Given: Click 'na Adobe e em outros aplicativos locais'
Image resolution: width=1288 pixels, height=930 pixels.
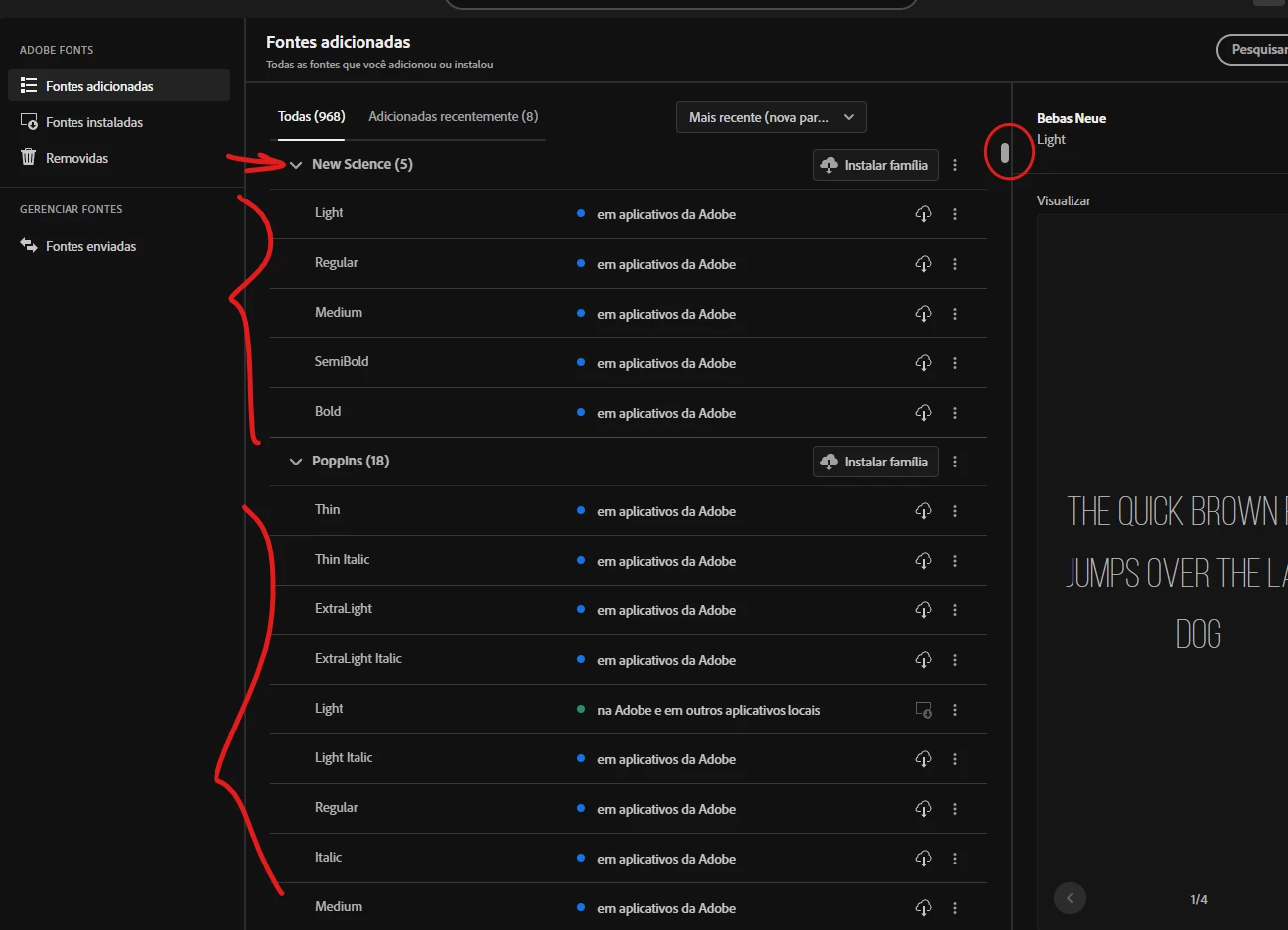Looking at the screenshot, I should coord(709,710).
